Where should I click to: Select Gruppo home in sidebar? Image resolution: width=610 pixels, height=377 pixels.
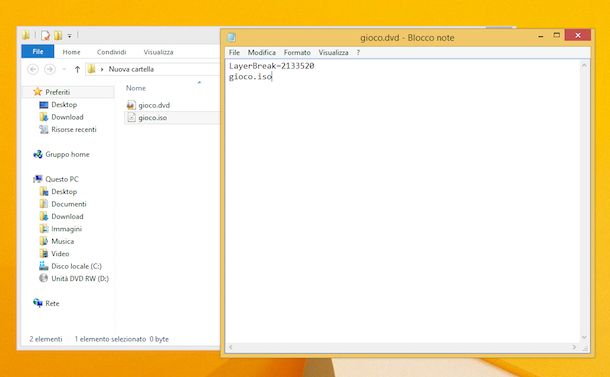coord(67,154)
